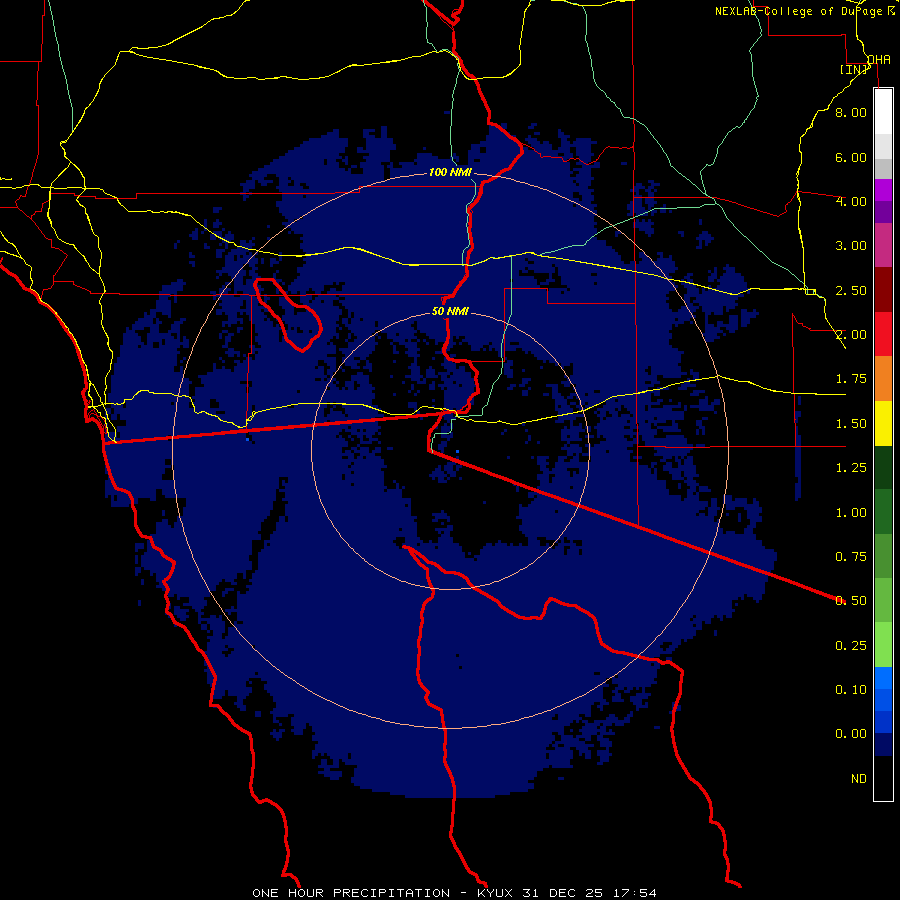This screenshot has width=900, height=900.
Task: Click the '[IN]' units label
Action: 854,70
